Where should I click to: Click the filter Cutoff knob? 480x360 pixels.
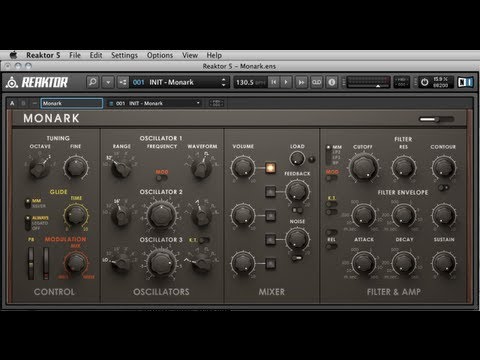coord(363,168)
